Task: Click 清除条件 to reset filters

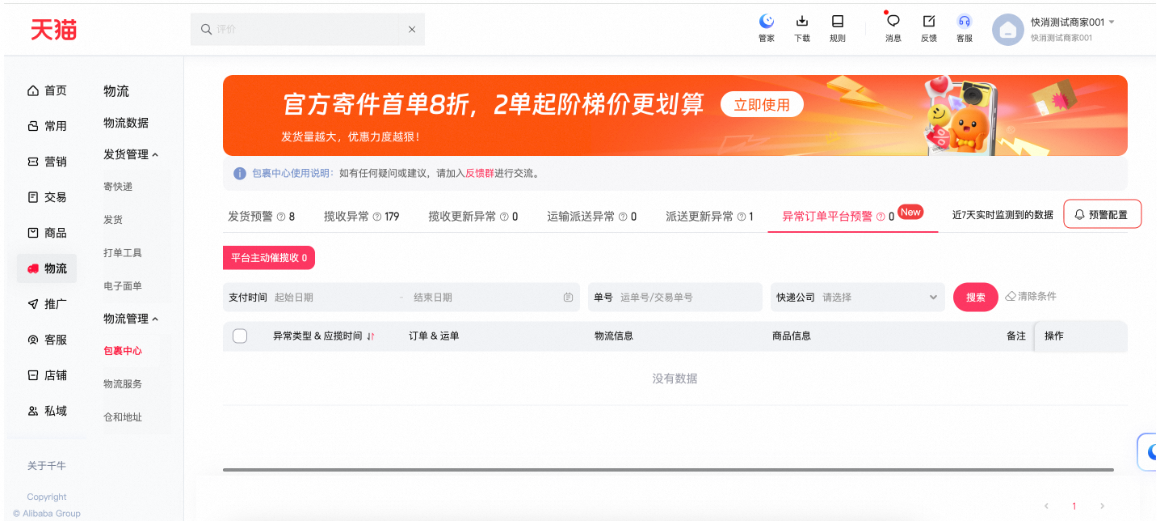Action: 1031,296
